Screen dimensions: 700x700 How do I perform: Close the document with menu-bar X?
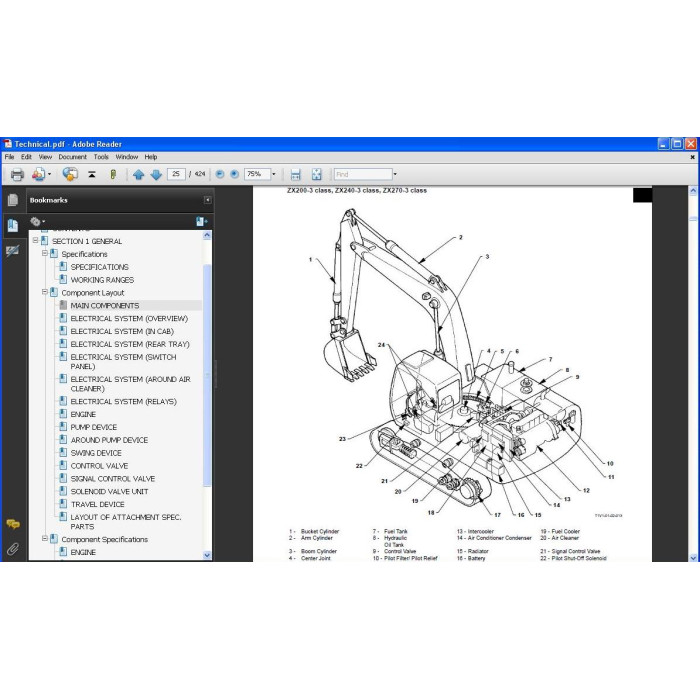[692, 157]
